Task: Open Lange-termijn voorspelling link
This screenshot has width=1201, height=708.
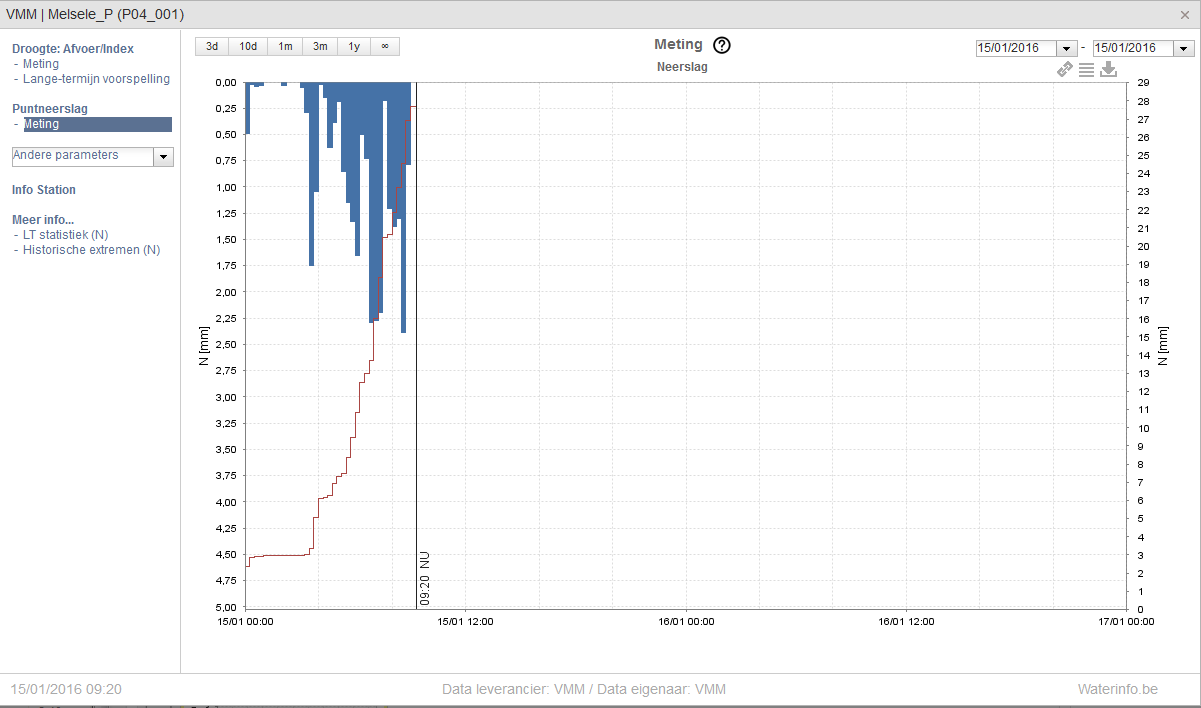Action: pyautogui.click(x=97, y=79)
